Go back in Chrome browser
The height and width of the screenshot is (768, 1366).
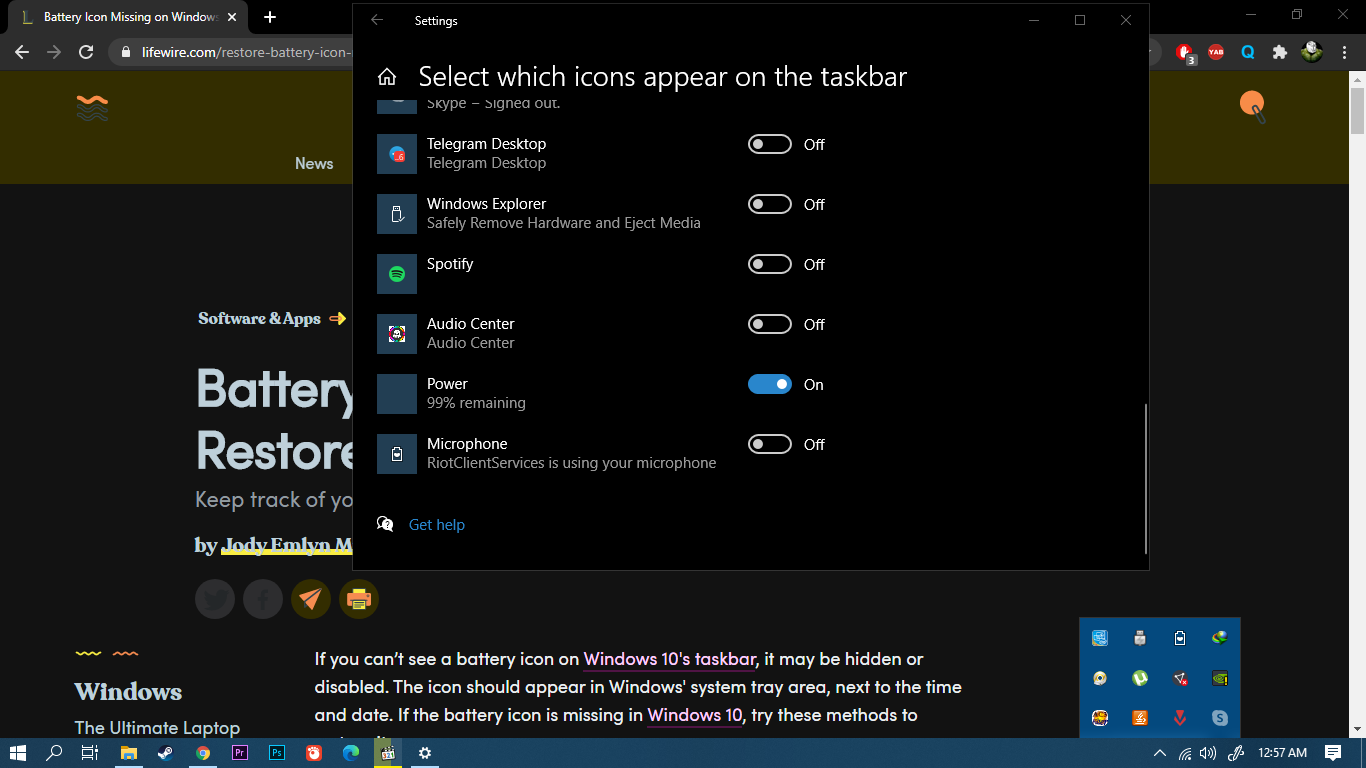(x=22, y=52)
